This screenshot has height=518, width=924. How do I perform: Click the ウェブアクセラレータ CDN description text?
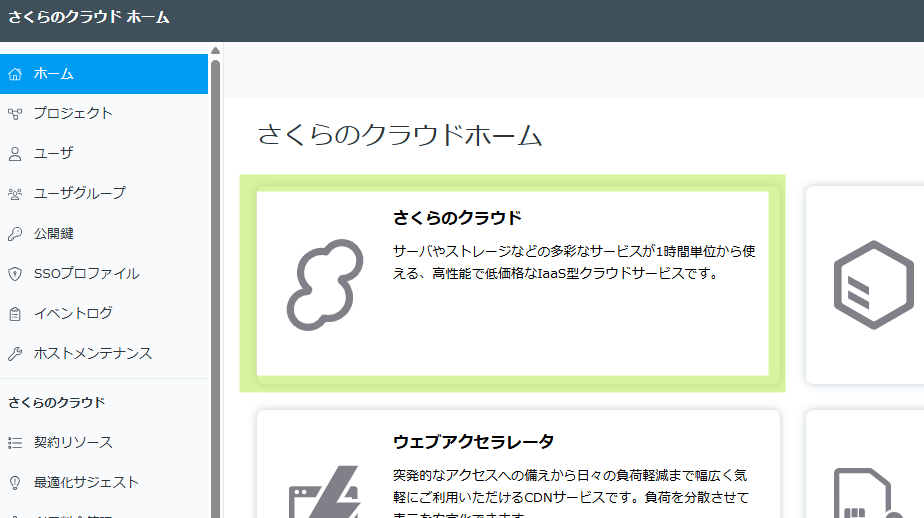tap(570, 486)
